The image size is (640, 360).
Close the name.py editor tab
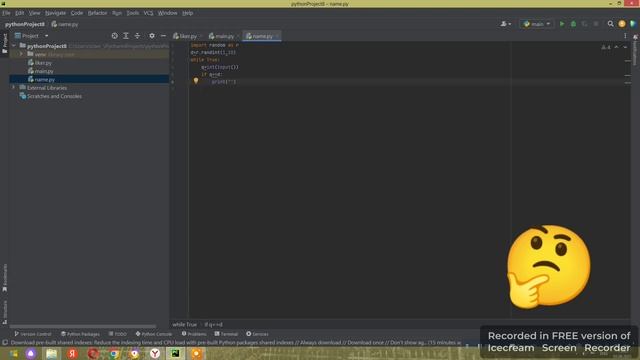pos(278,36)
